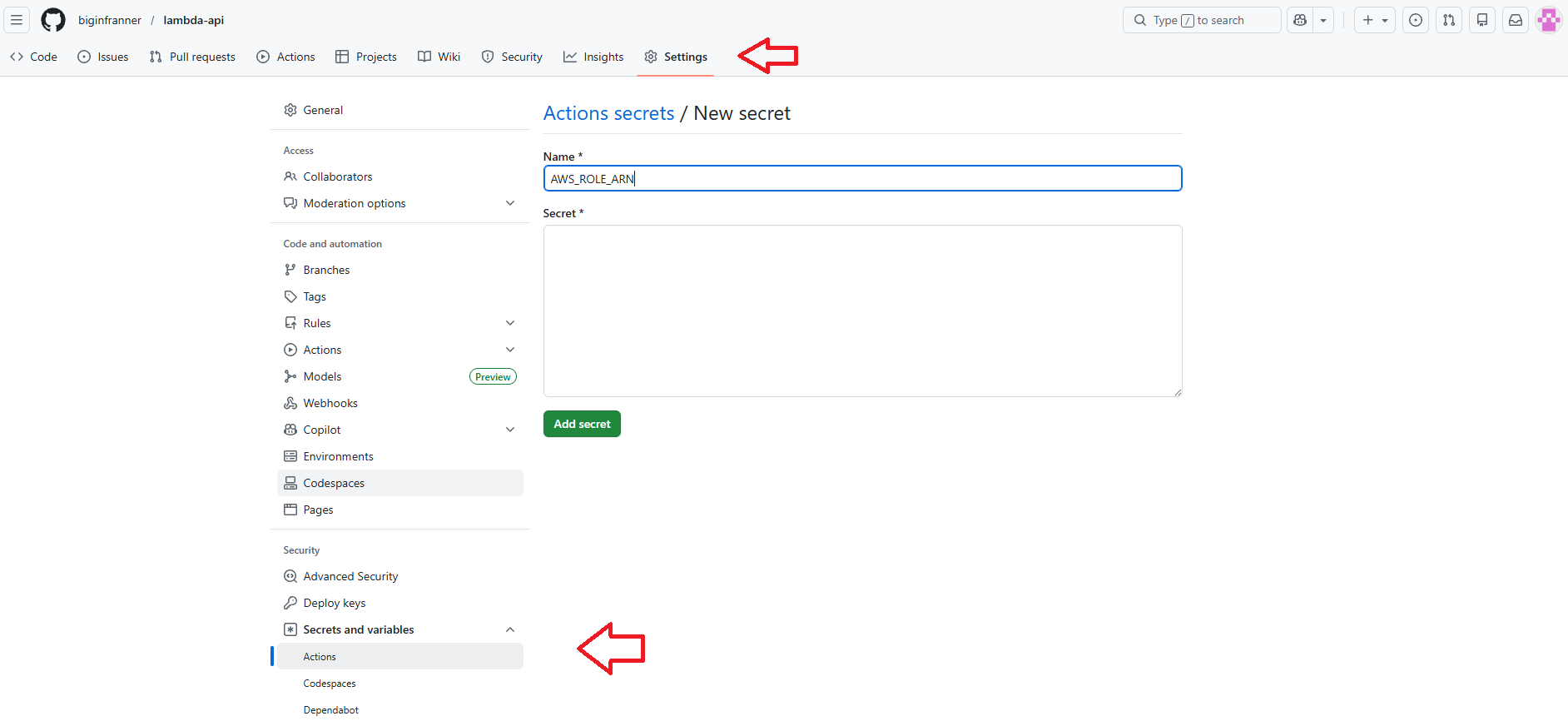The width and height of the screenshot is (1568, 726).
Task: View issues icon in top header
Action: pos(1416,20)
